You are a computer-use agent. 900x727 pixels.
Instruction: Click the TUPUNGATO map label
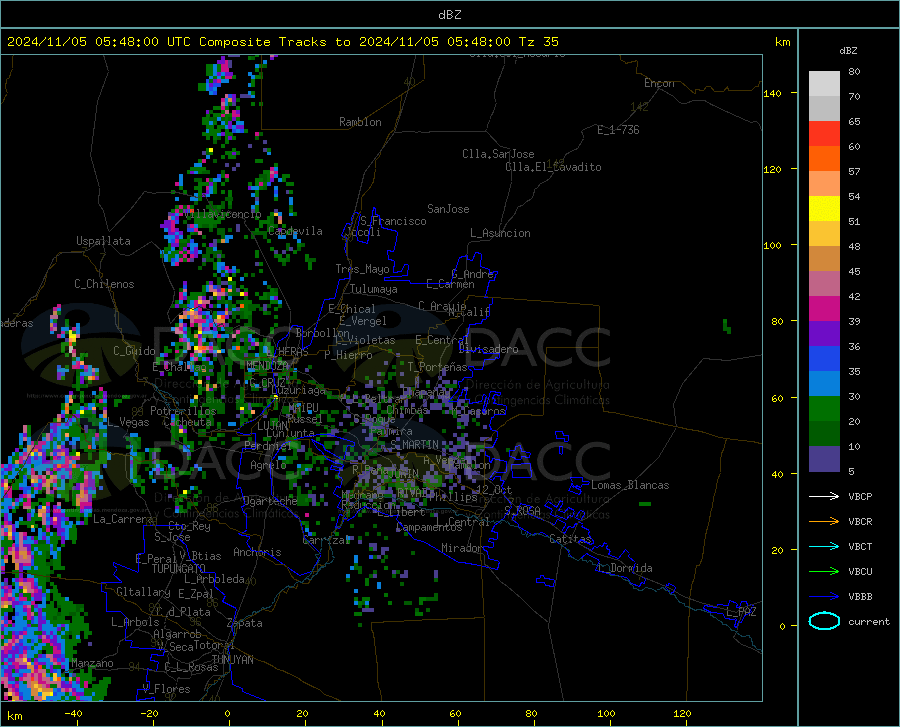point(179,569)
